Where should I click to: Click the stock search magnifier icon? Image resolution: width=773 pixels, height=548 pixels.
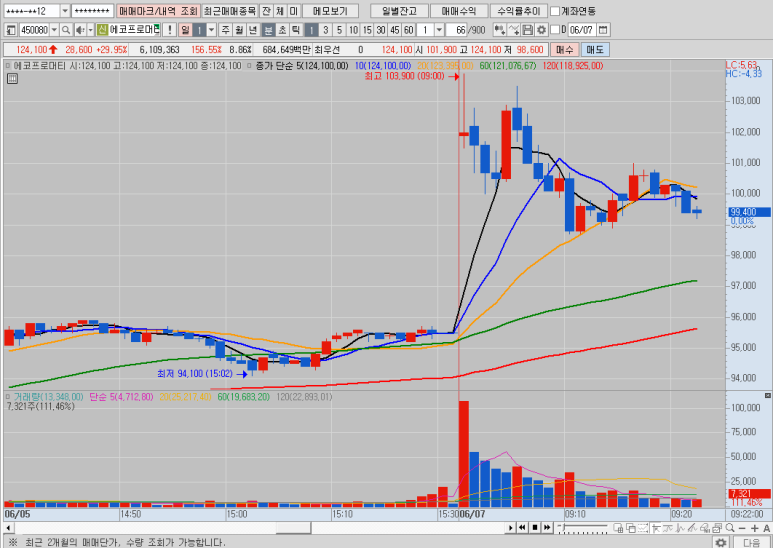click(67, 30)
